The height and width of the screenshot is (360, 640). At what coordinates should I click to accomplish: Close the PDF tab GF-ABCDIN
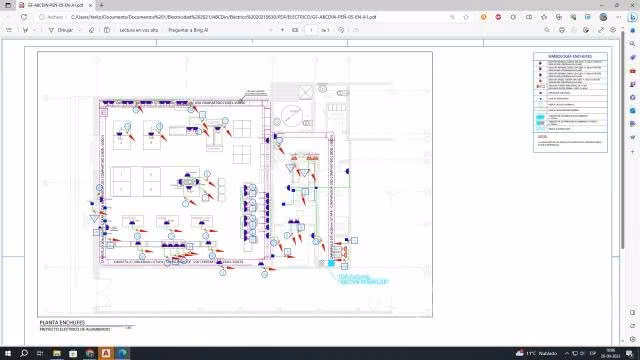coord(90,5)
